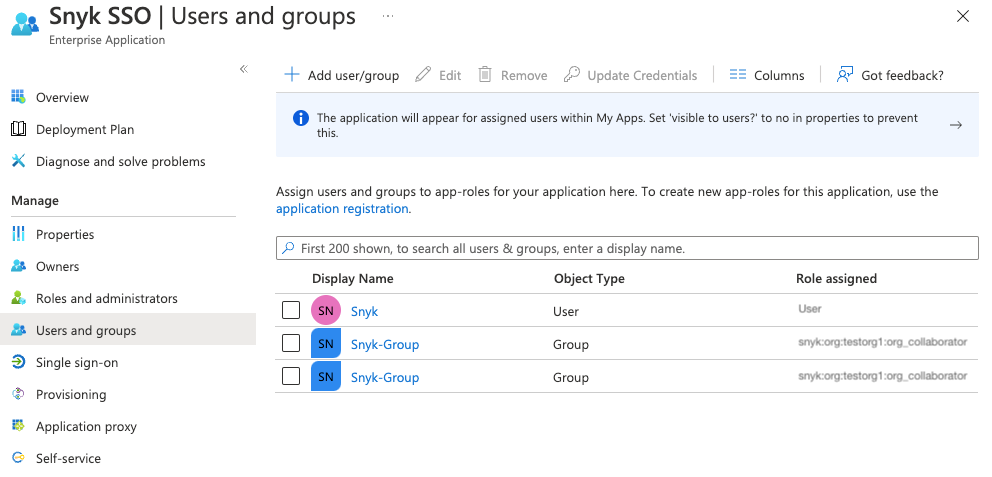Viewport: 992px width, 477px height.
Task: Open Provisioning page
Action: pyautogui.click(x=71, y=395)
